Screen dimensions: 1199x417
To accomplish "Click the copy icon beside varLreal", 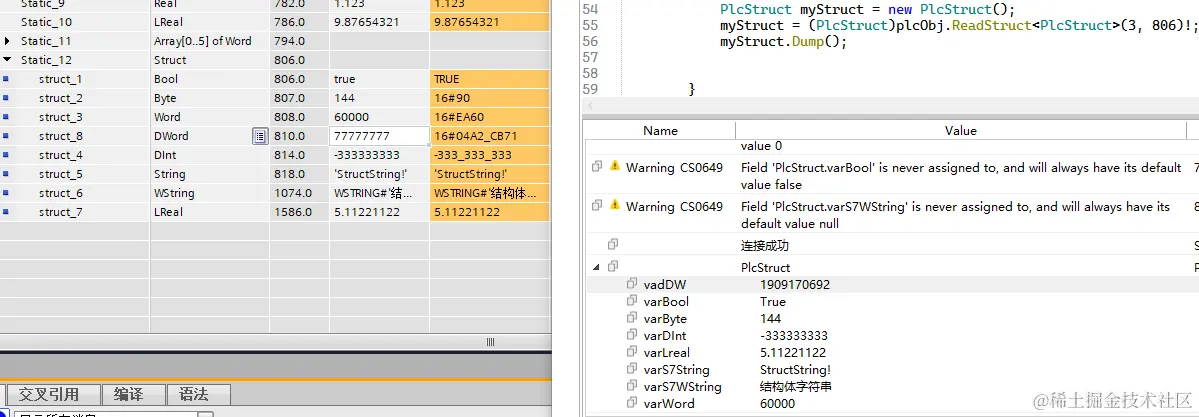I will coord(632,352).
